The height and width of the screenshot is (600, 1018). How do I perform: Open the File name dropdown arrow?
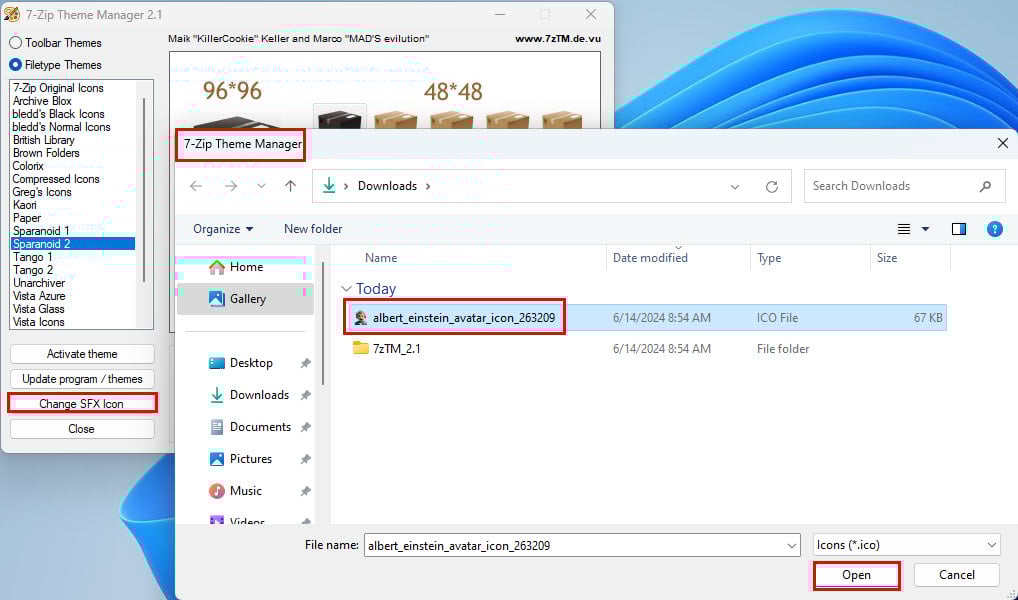791,546
